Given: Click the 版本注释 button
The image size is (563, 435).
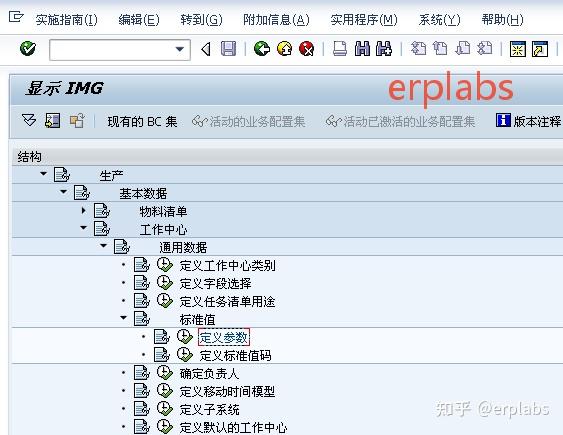Looking at the screenshot, I should click(x=528, y=121).
